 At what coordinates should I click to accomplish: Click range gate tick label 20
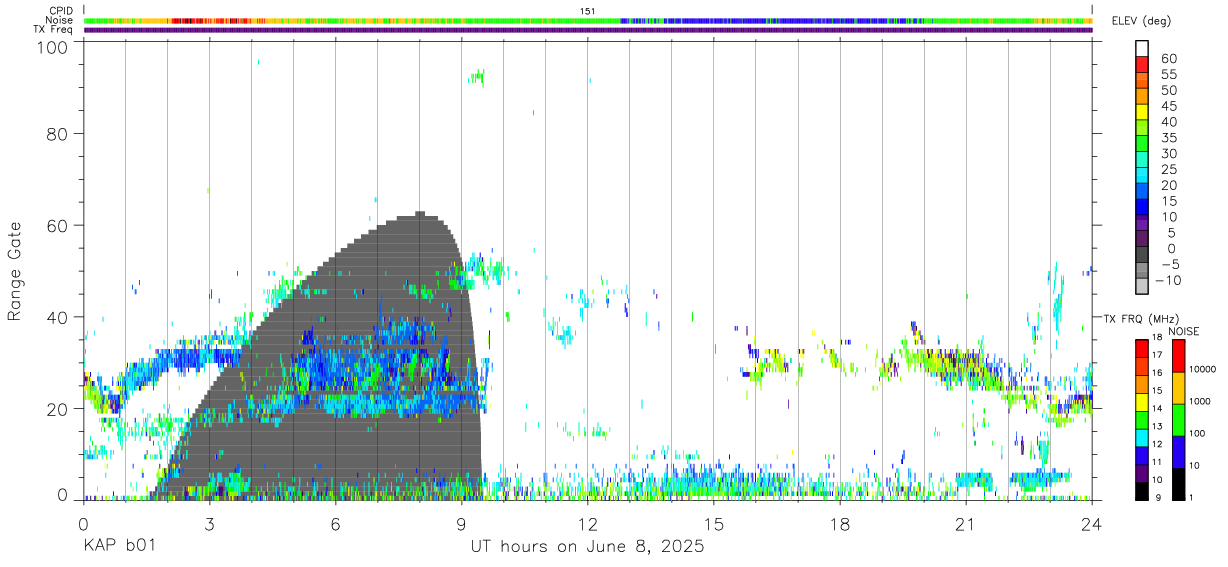[58, 409]
